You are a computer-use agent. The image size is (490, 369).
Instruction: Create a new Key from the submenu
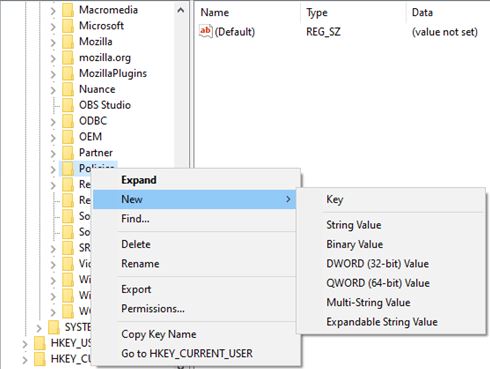(x=391, y=199)
